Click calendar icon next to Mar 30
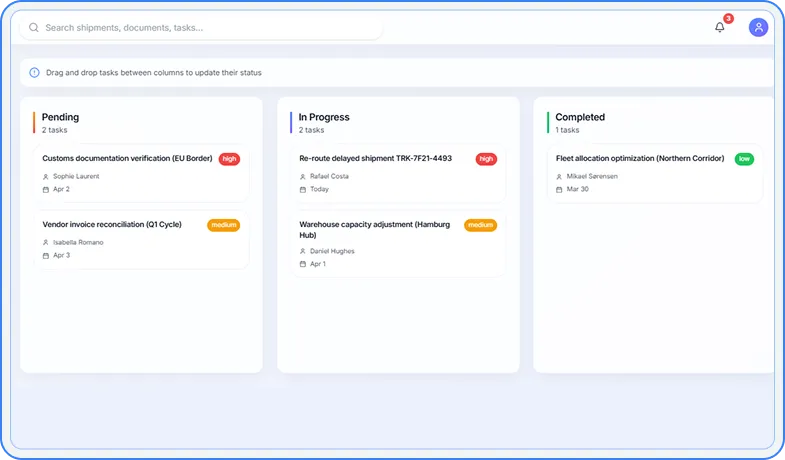This screenshot has width=785, height=460. 559,189
